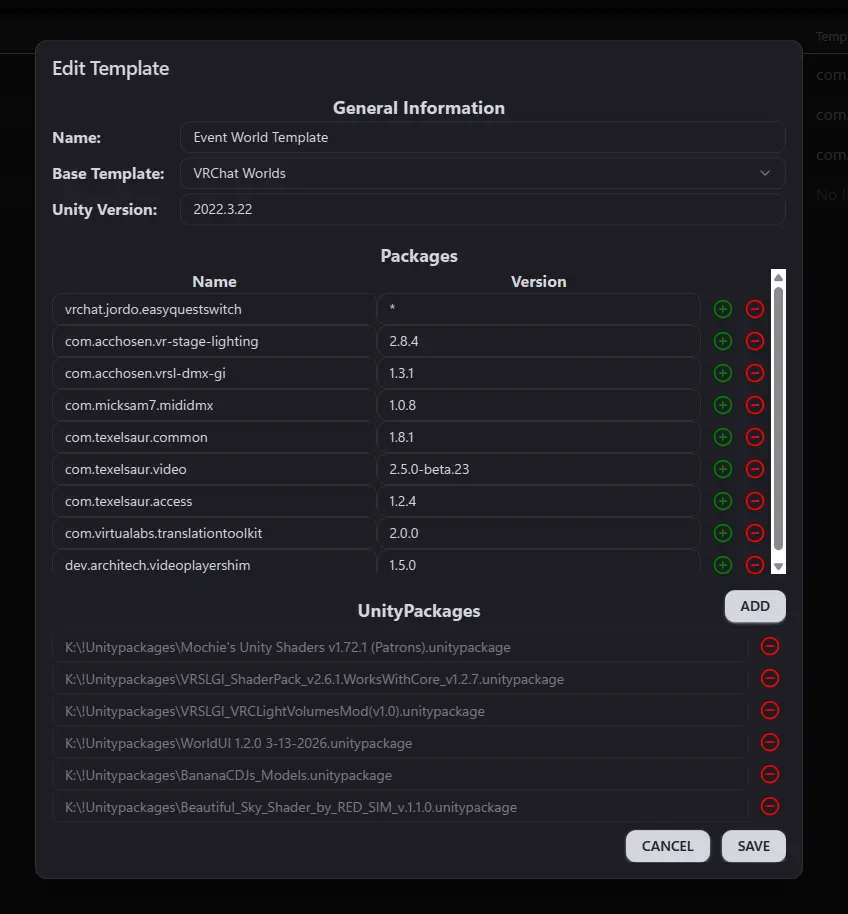Click the template Name input field
The image size is (848, 914).
tap(482, 137)
